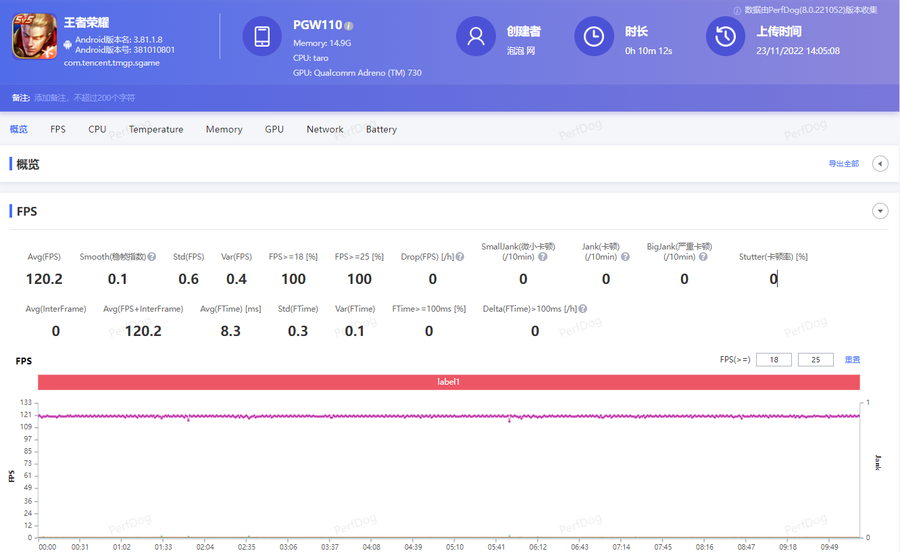Click info icon next to PGW110

[349, 25]
